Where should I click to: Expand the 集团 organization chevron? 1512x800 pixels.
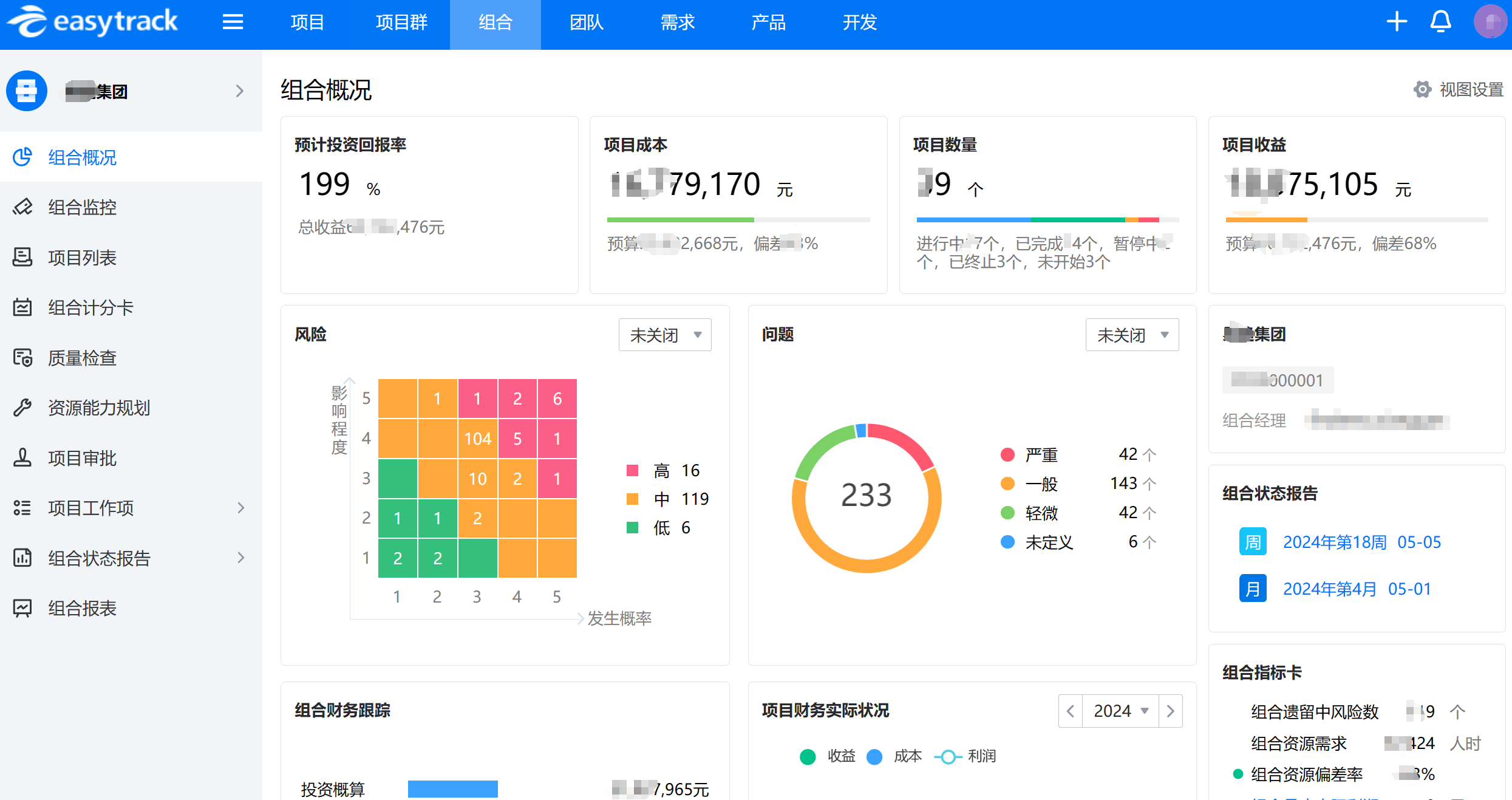tap(240, 91)
